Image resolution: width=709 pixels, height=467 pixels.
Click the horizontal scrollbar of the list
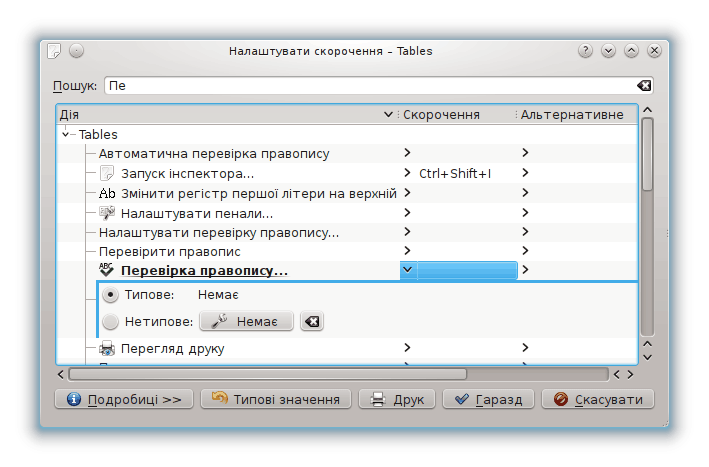pyautogui.click(x=267, y=374)
